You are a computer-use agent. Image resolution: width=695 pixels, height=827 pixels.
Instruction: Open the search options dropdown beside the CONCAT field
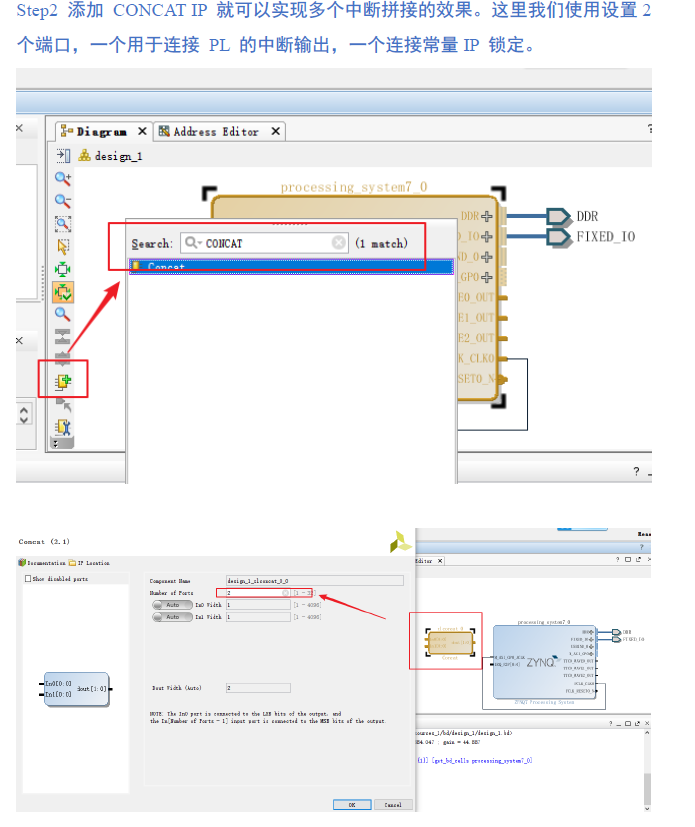(x=193, y=243)
